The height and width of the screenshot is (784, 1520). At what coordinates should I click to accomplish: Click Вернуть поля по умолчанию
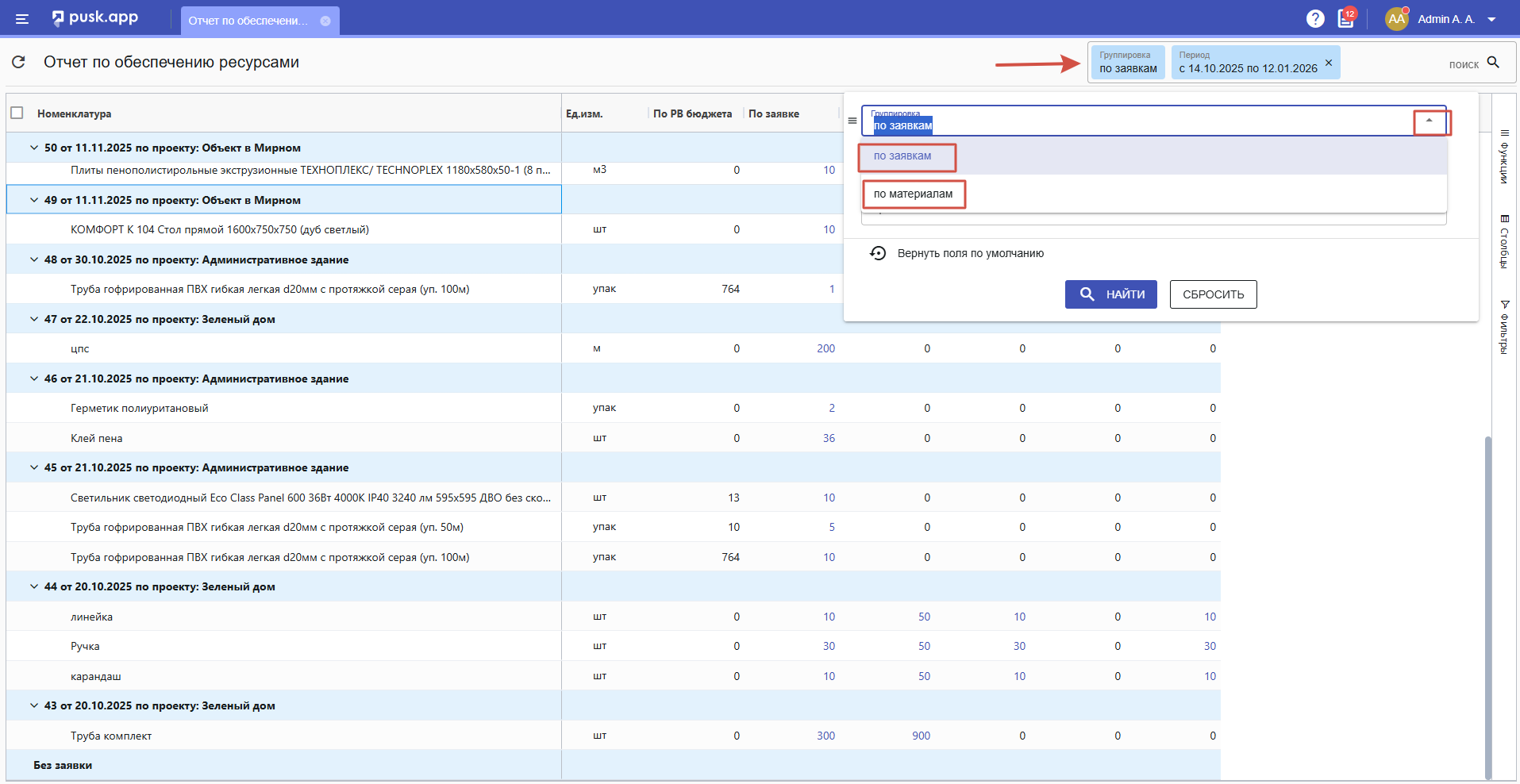pos(970,253)
